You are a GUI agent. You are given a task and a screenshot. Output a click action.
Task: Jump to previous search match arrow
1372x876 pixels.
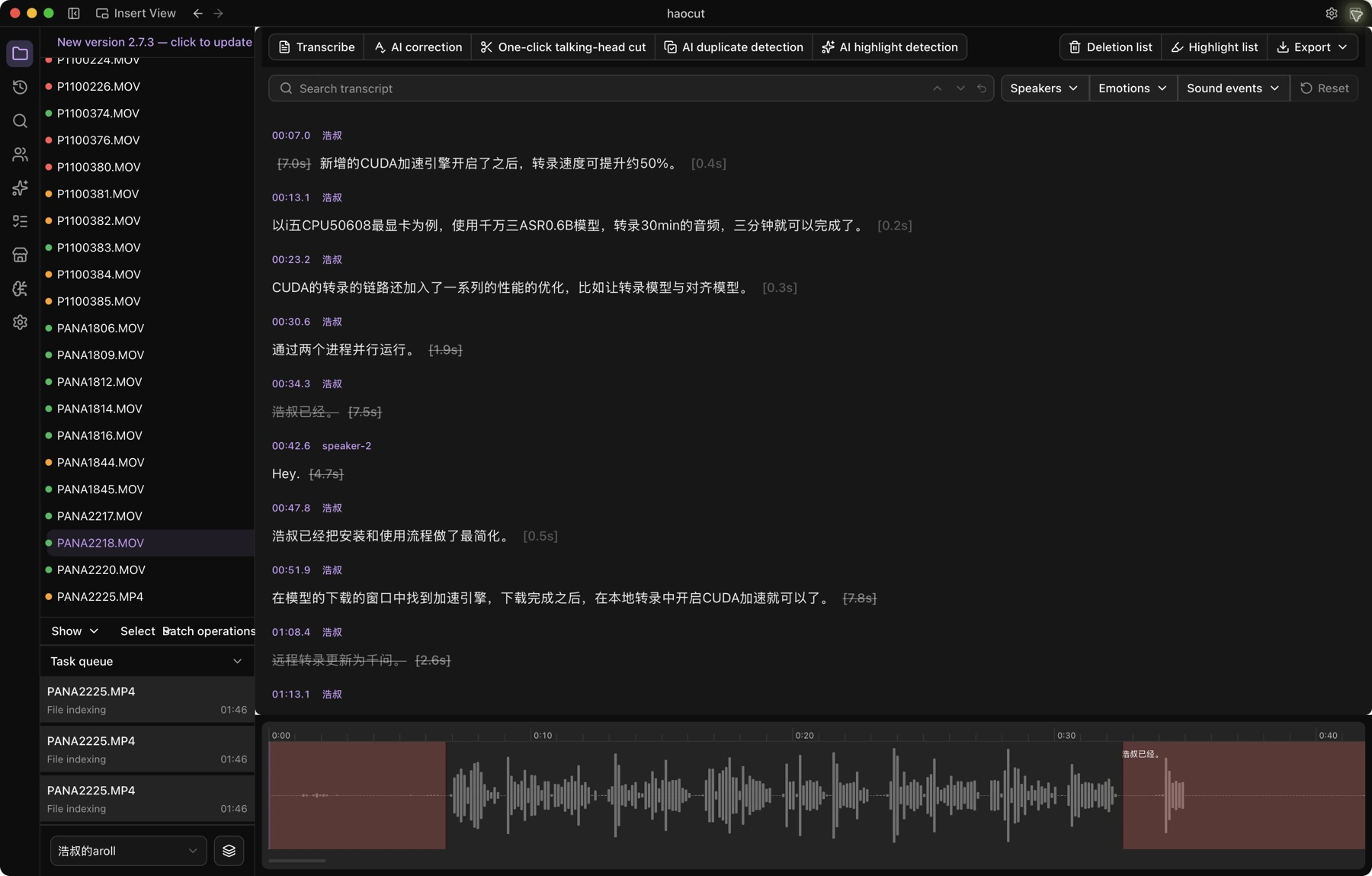coord(937,88)
